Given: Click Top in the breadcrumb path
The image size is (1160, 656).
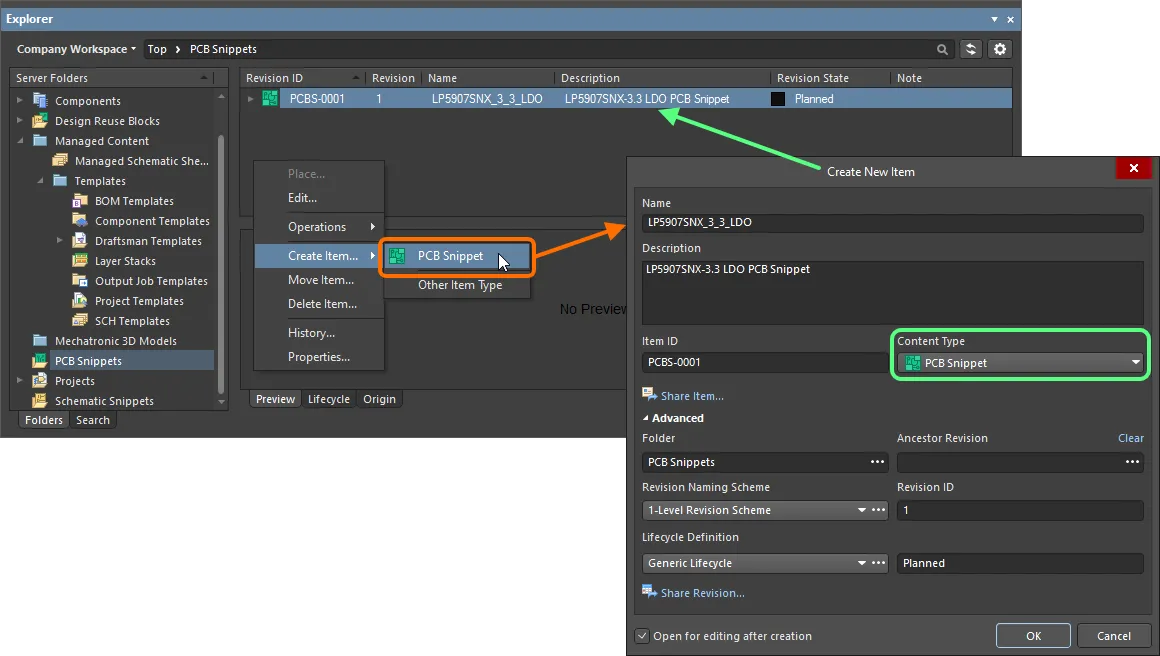Looking at the screenshot, I should tap(157, 50).
